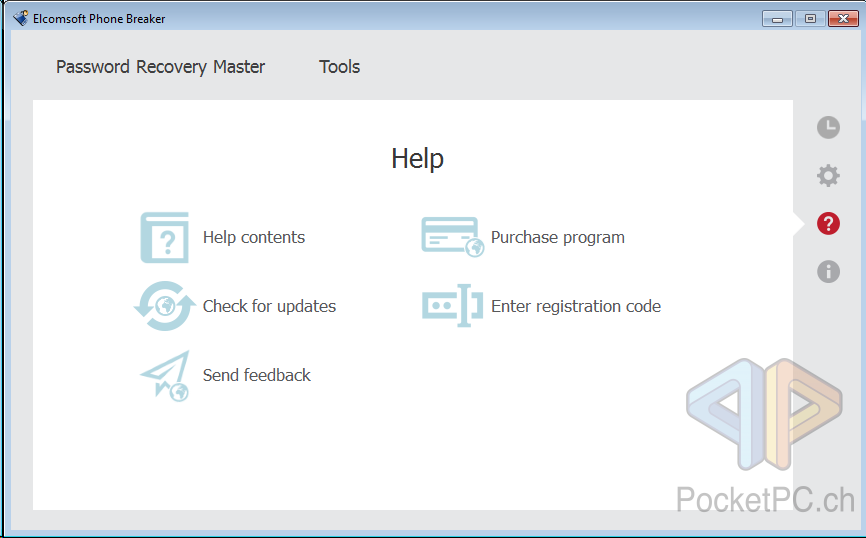Click the Elcomsoft Phone Breaker title bar icon
The image size is (866, 538).
tap(20, 18)
